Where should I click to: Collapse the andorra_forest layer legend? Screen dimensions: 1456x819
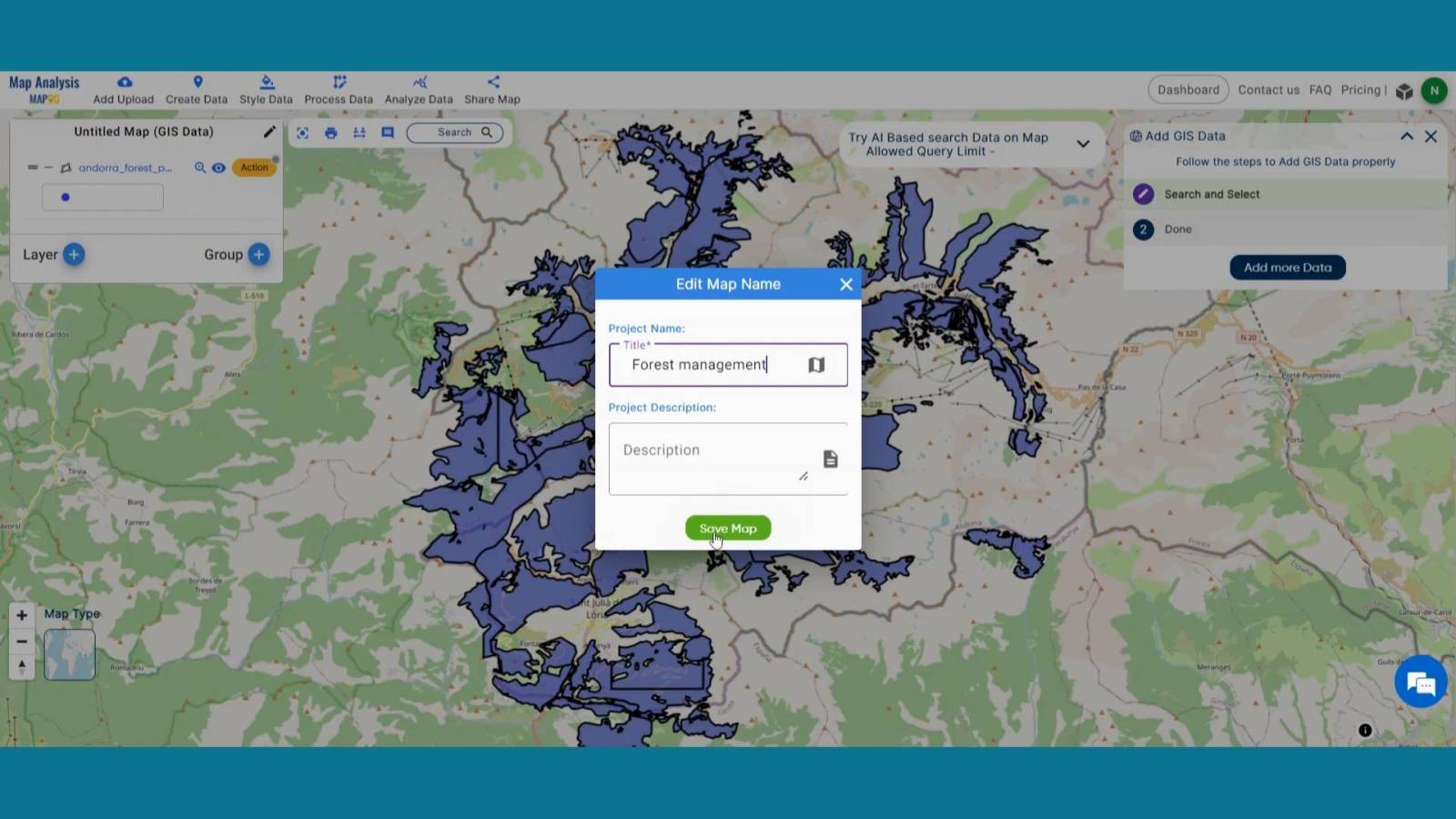(x=49, y=167)
